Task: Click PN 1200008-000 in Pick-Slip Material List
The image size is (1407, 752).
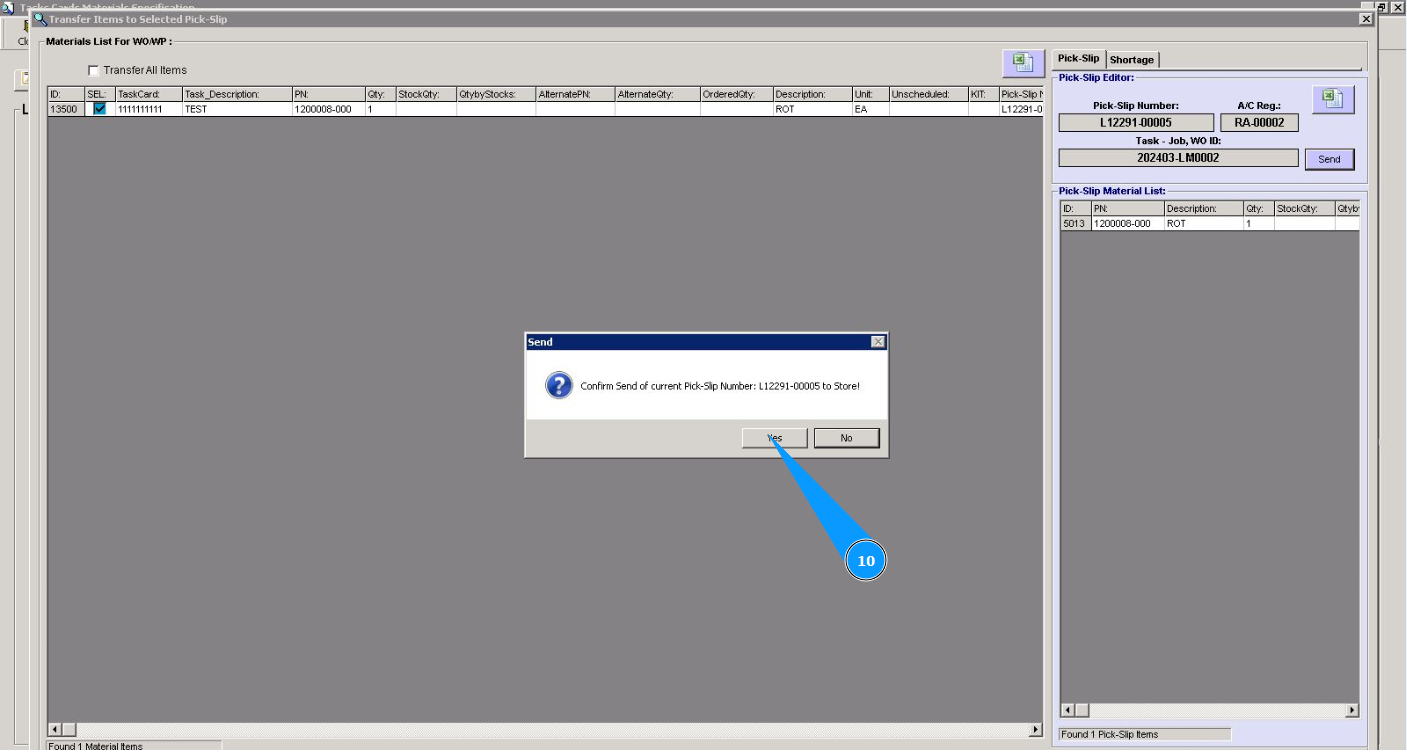Action: click(x=1127, y=224)
